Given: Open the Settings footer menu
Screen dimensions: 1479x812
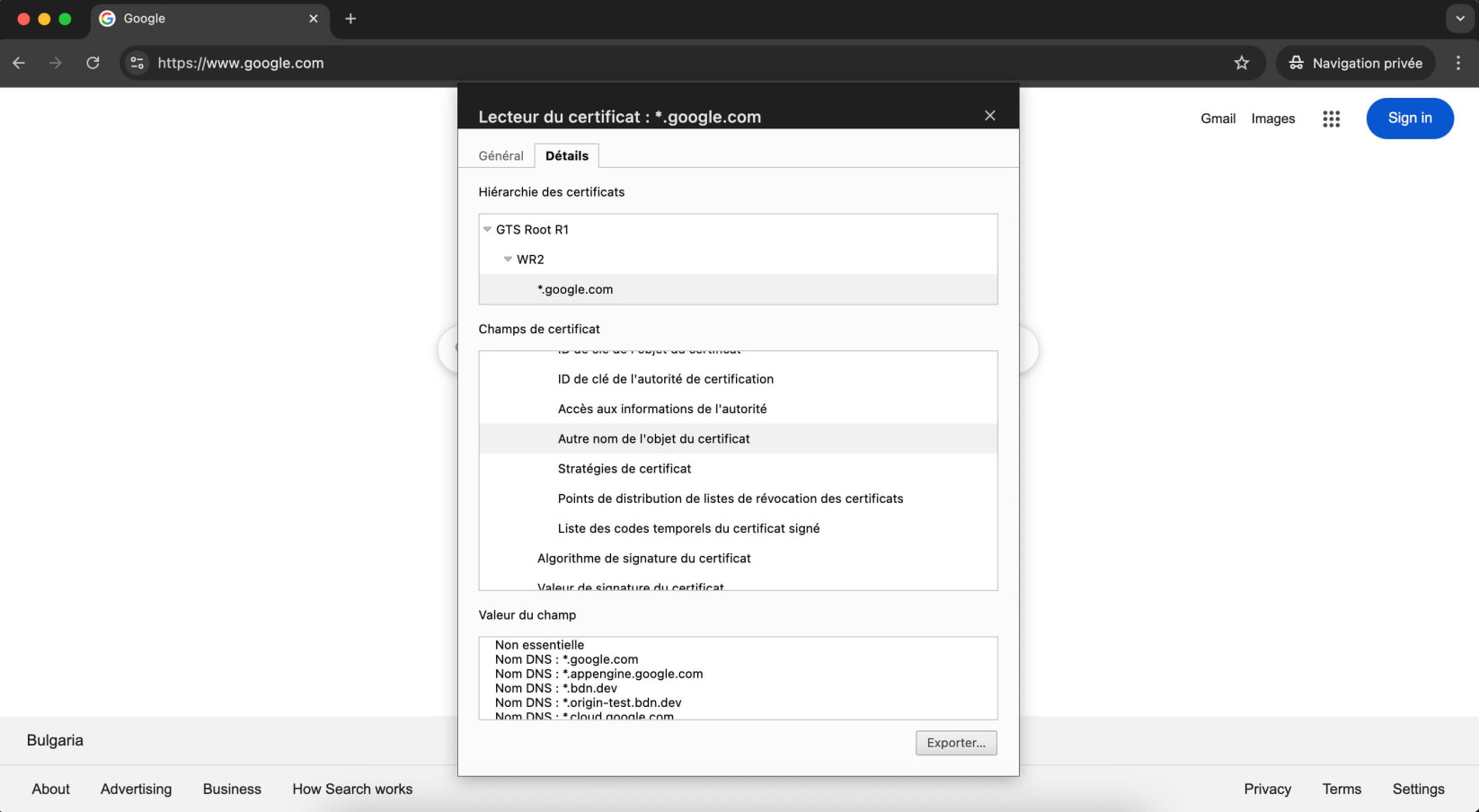Looking at the screenshot, I should point(1418,789).
